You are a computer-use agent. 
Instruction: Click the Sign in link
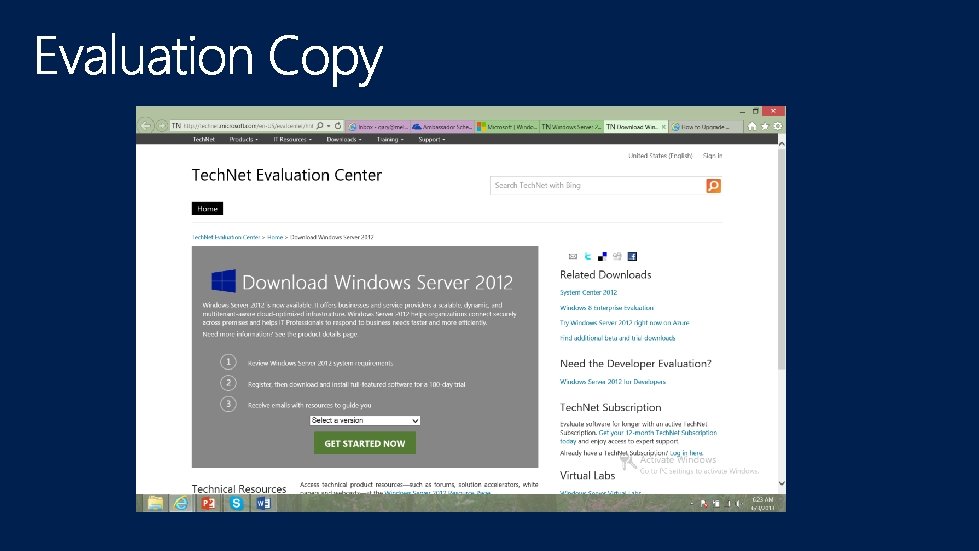click(712, 155)
